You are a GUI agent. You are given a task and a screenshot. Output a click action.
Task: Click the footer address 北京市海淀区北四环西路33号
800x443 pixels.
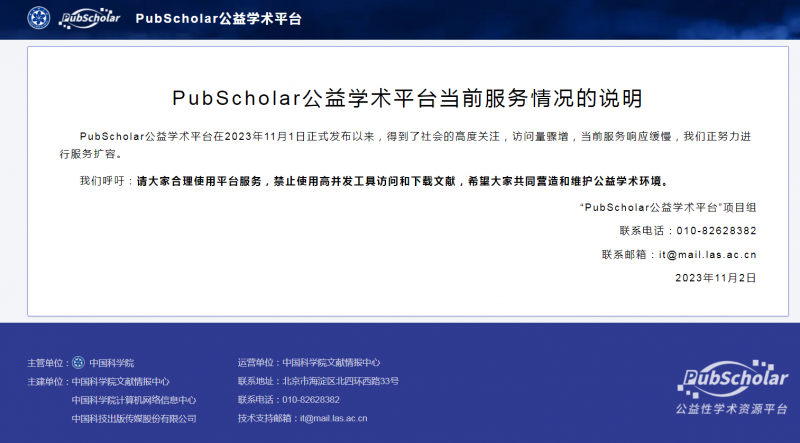pyautogui.click(x=340, y=381)
